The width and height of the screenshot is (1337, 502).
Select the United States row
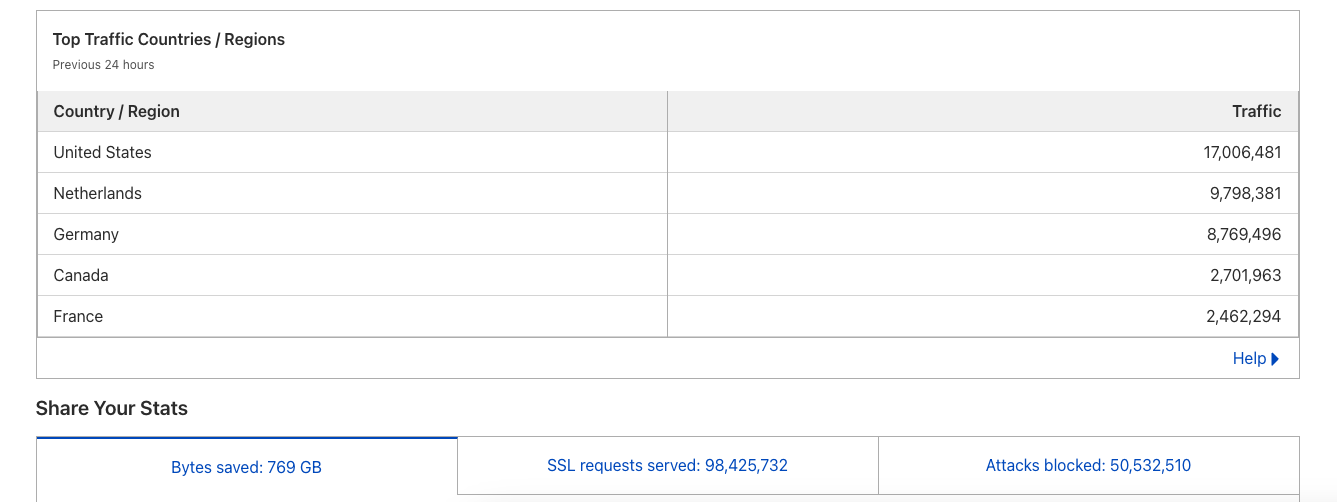click(668, 152)
